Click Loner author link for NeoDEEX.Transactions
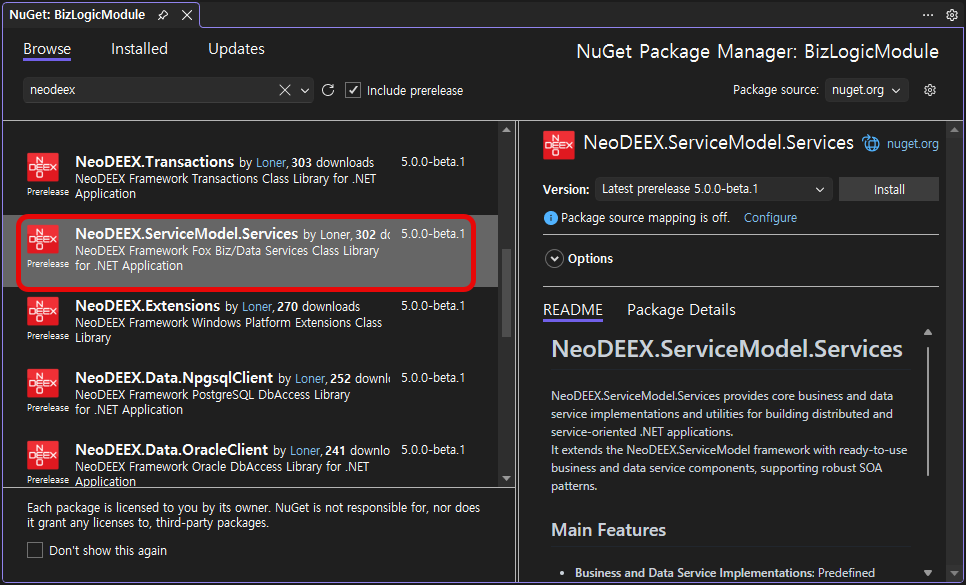966x585 pixels. (271, 163)
